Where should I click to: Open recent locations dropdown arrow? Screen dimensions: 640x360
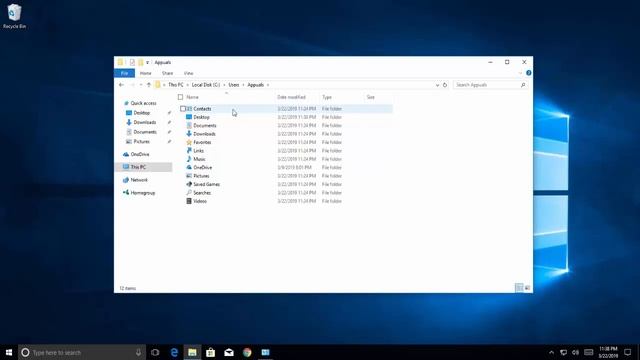tap(141, 85)
